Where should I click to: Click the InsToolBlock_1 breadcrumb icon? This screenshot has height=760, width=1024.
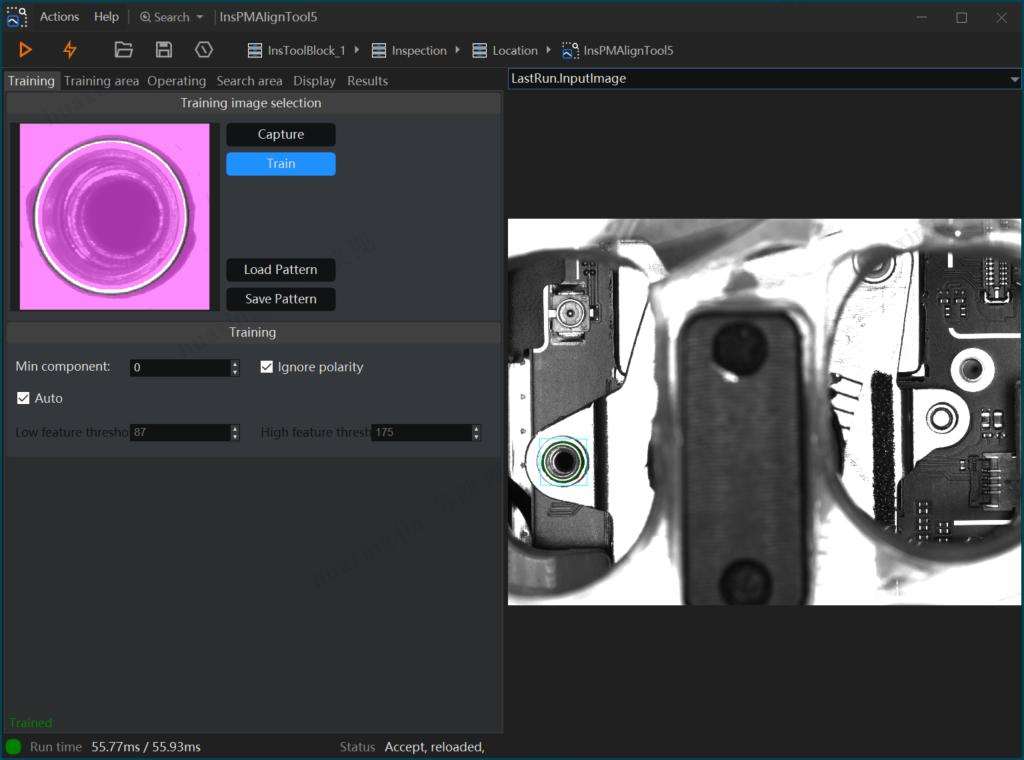(x=255, y=51)
